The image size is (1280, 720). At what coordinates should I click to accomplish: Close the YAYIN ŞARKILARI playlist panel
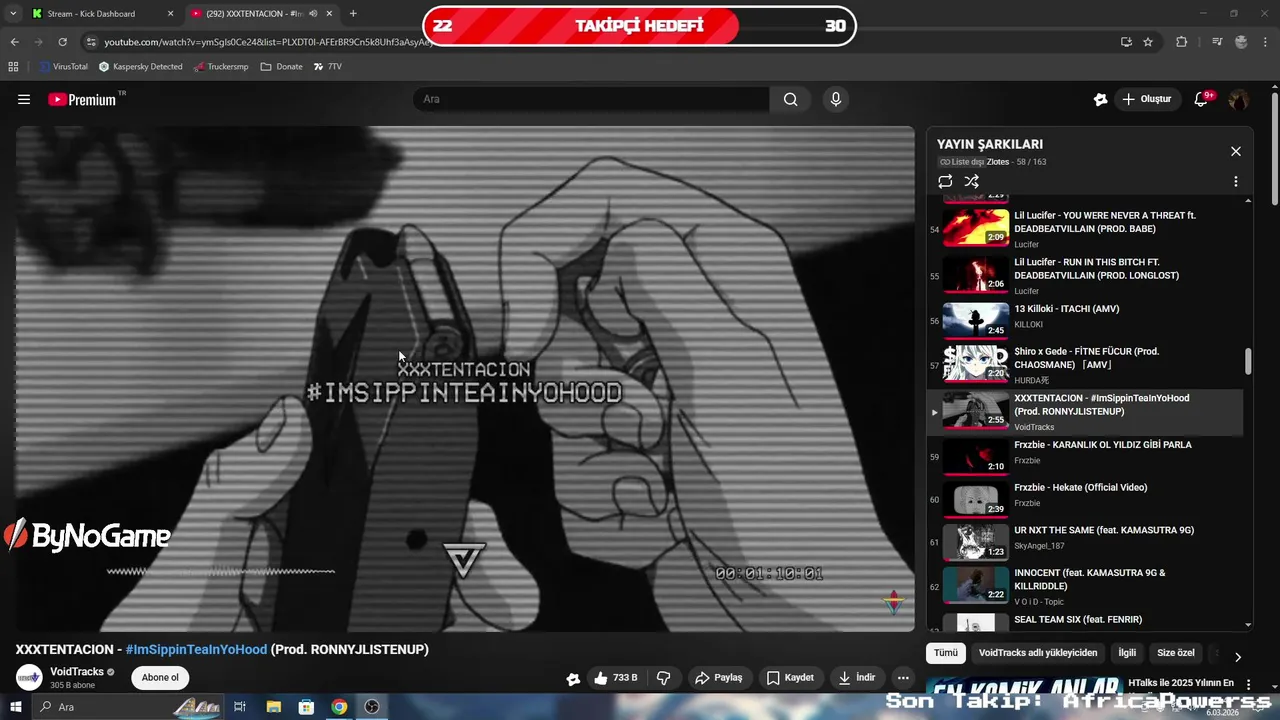1236,151
